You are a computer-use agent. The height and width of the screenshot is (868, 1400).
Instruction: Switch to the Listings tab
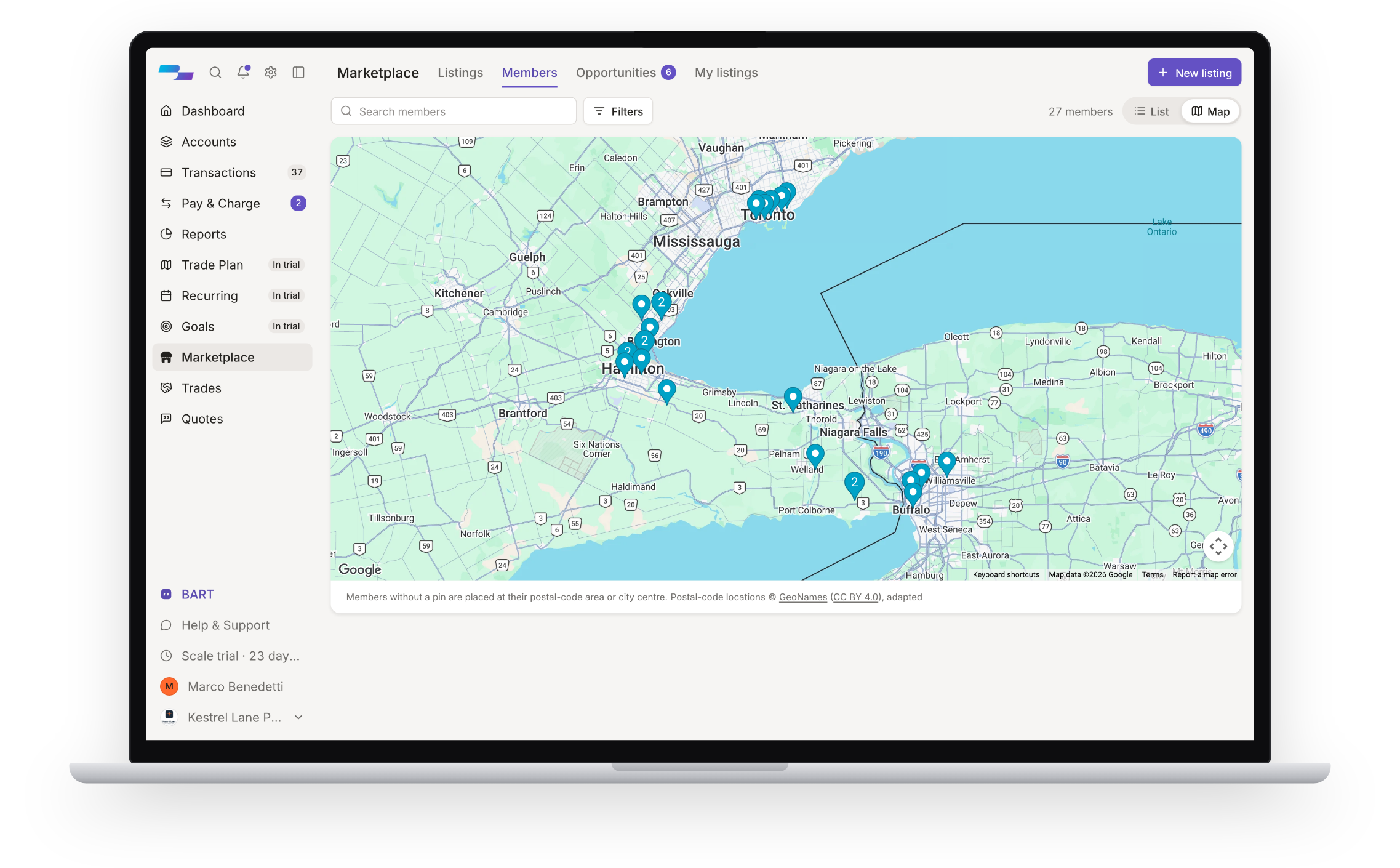(460, 73)
